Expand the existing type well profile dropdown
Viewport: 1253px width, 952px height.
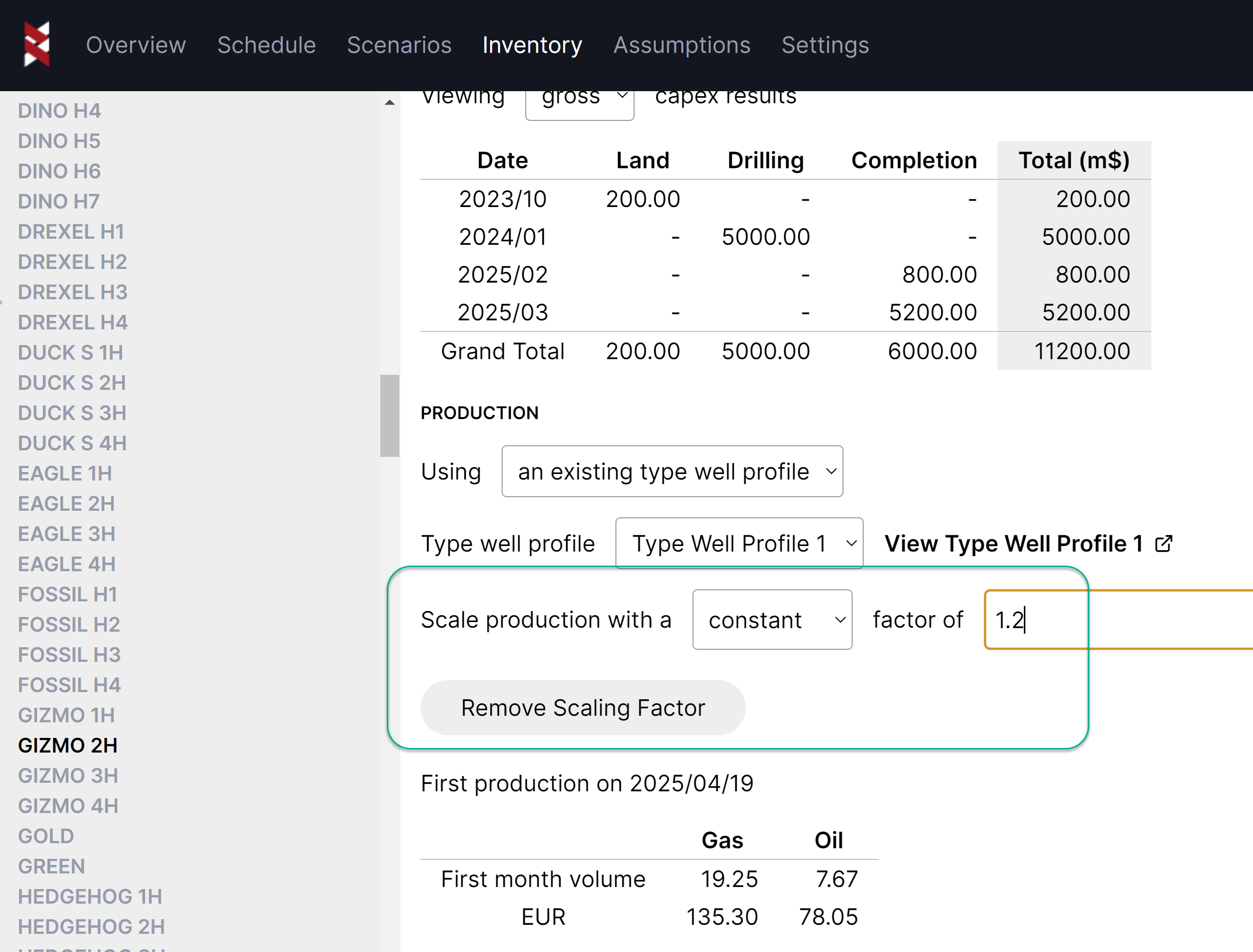pos(672,471)
